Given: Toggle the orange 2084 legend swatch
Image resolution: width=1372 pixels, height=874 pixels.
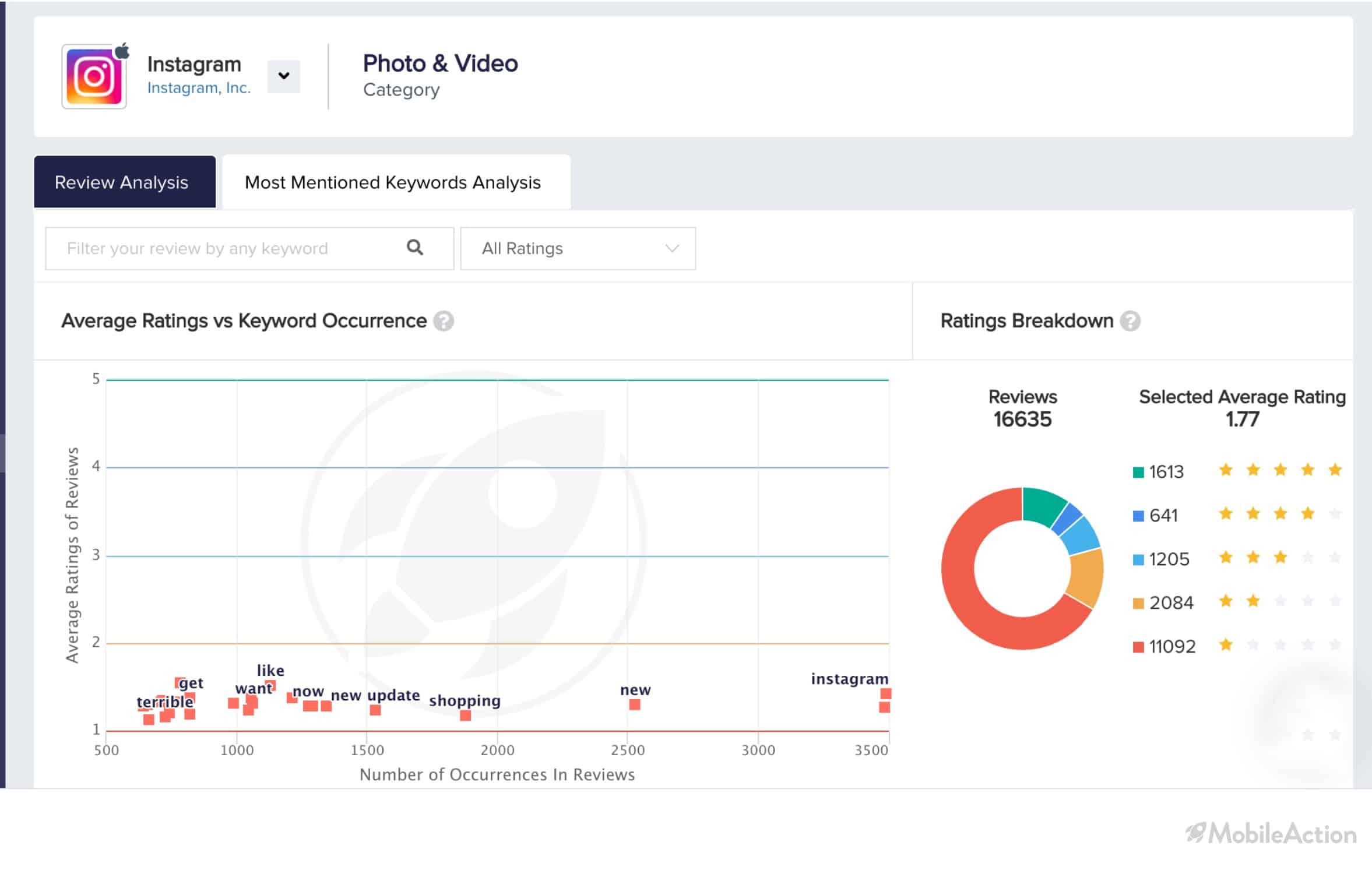Looking at the screenshot, I should pos(1138,603).
